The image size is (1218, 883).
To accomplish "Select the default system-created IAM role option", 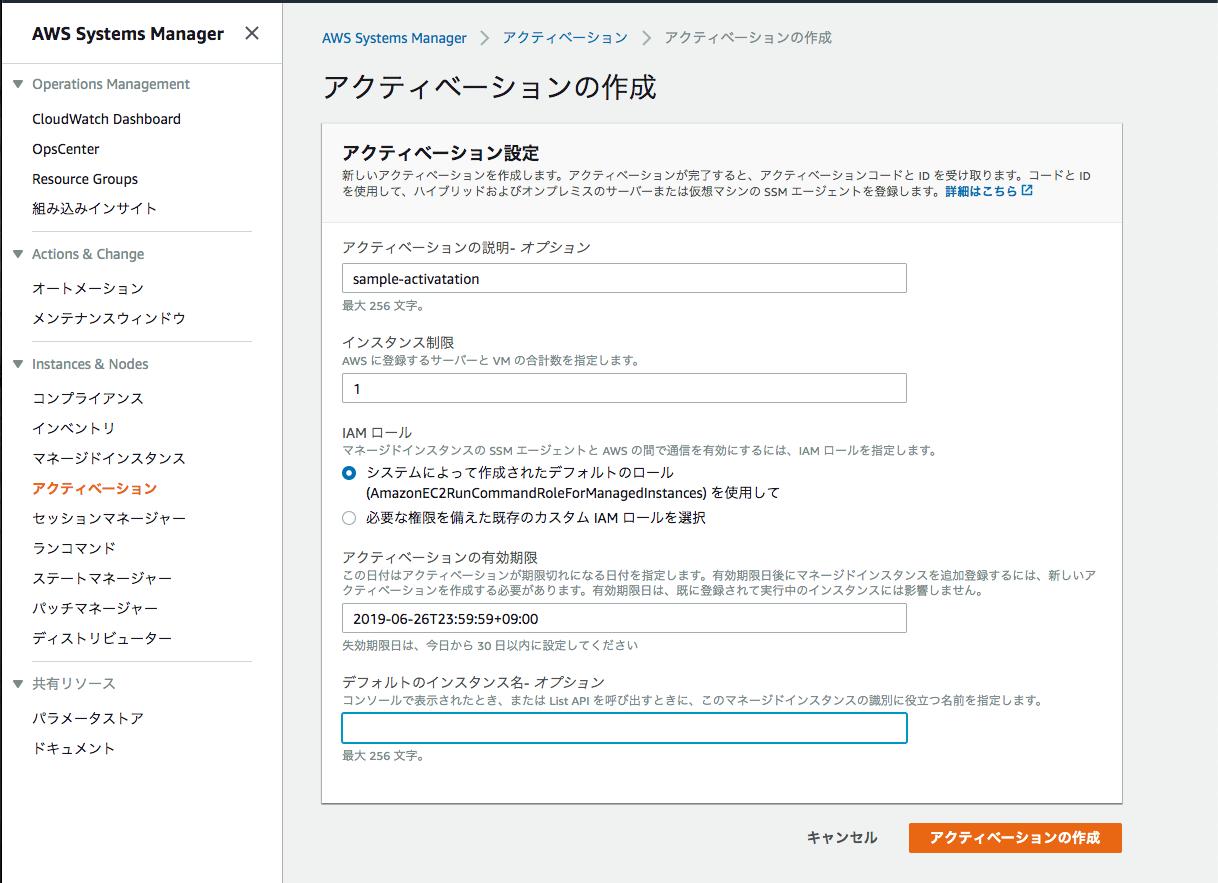I will [349, 473].
